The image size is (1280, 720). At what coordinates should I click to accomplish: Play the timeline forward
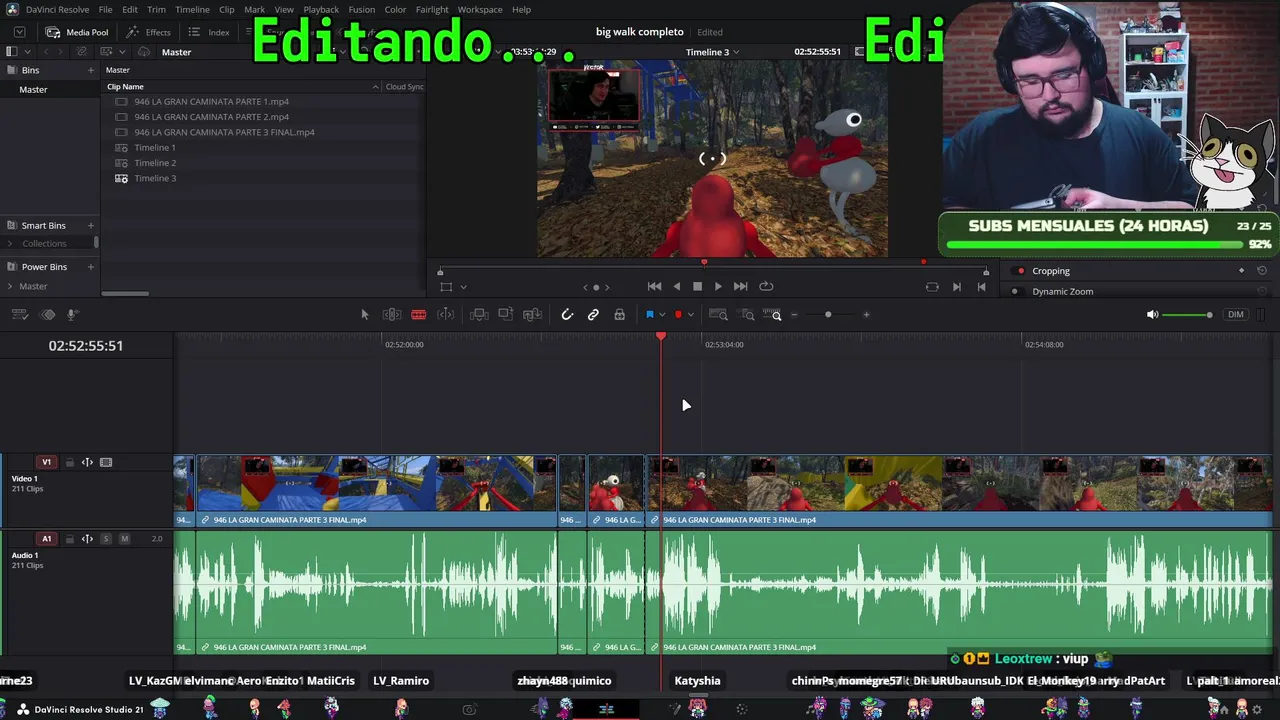tap(718, 287)
